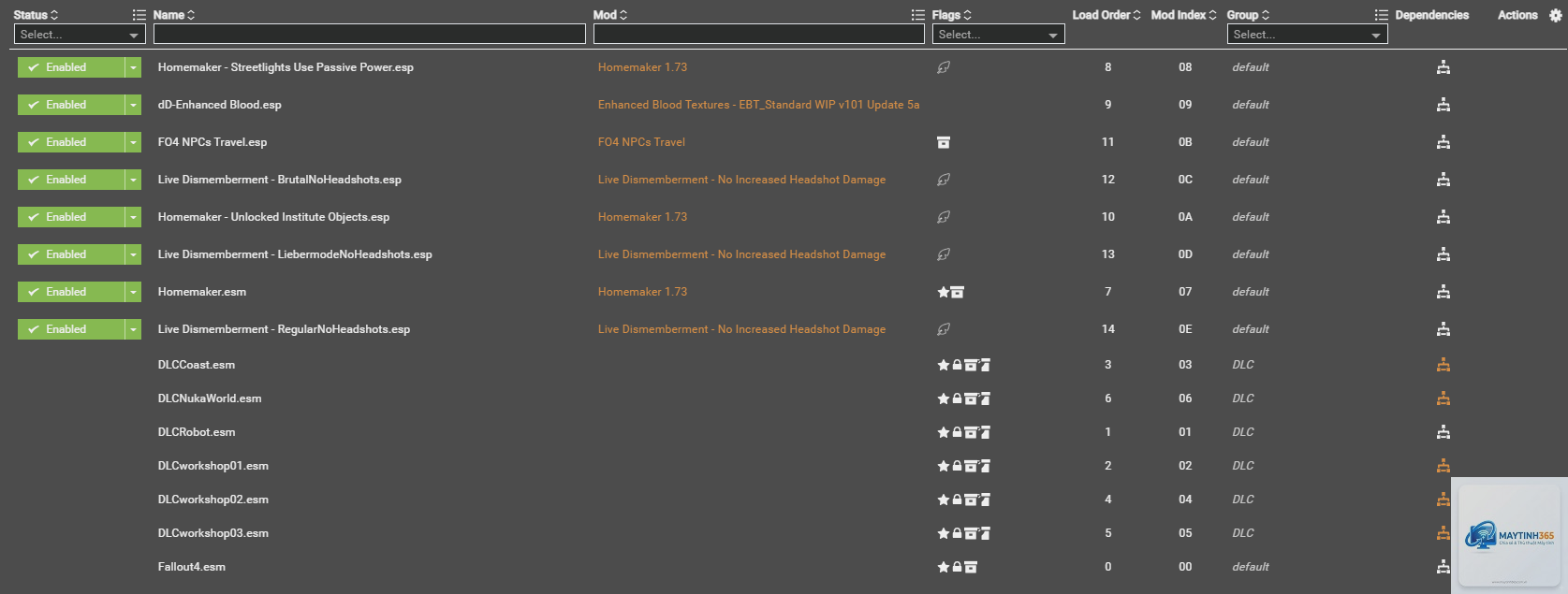
Task: Open Homemaker 1.73 link in Homemaker.esm row
Action: (x=642, y=292)
